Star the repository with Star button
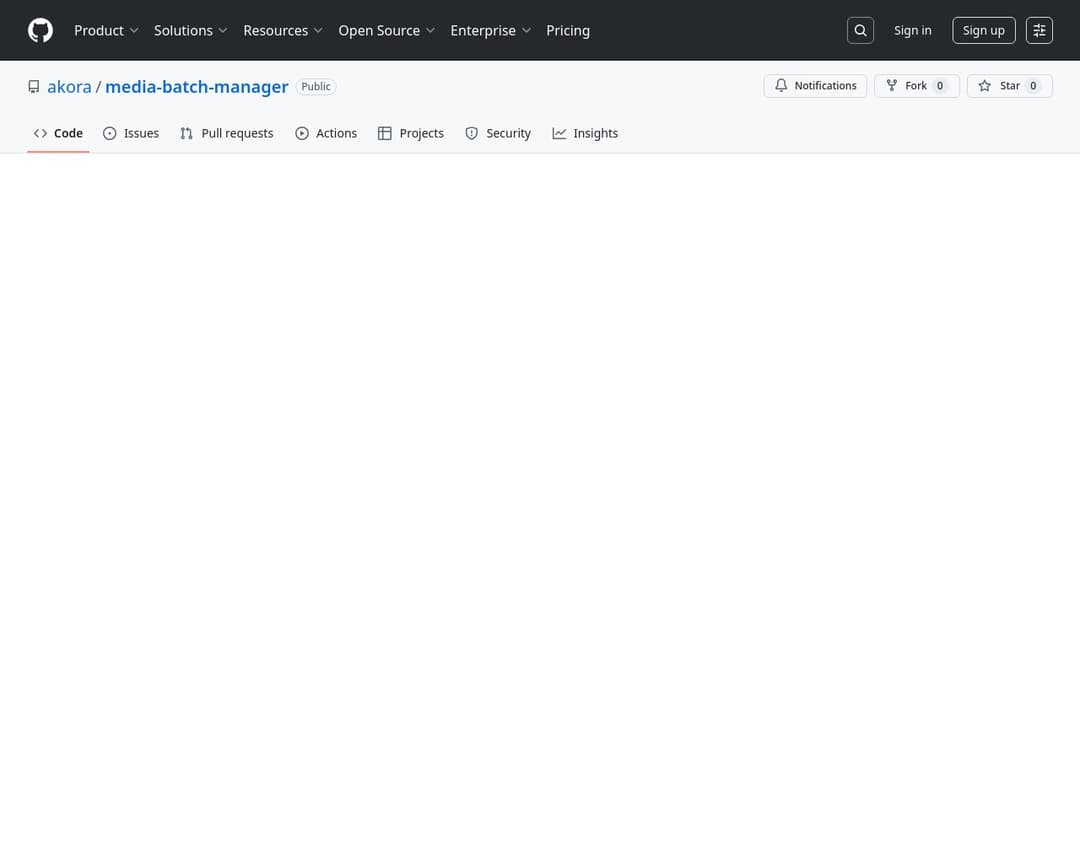The width and height of the screenshot is (1080, 864). pos(1009,86)
